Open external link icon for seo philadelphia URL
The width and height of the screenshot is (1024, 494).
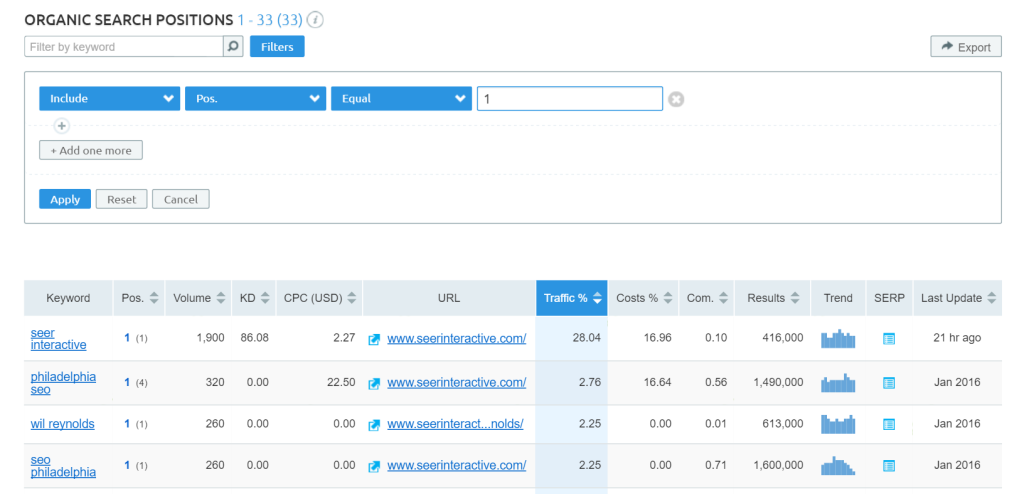click(x=374, y=466)
